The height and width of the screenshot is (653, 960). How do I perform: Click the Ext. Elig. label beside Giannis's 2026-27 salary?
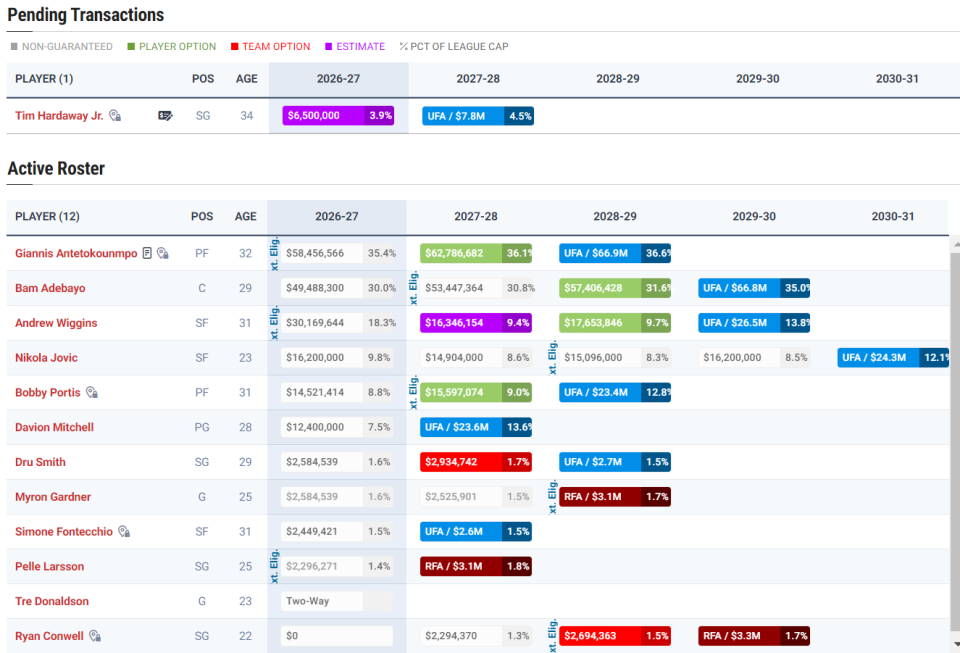click(x=274, y=253)
